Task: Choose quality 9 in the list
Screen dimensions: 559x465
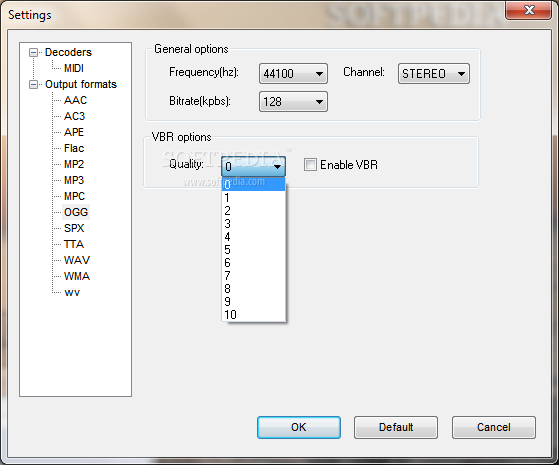Action: tap(253, 302)
